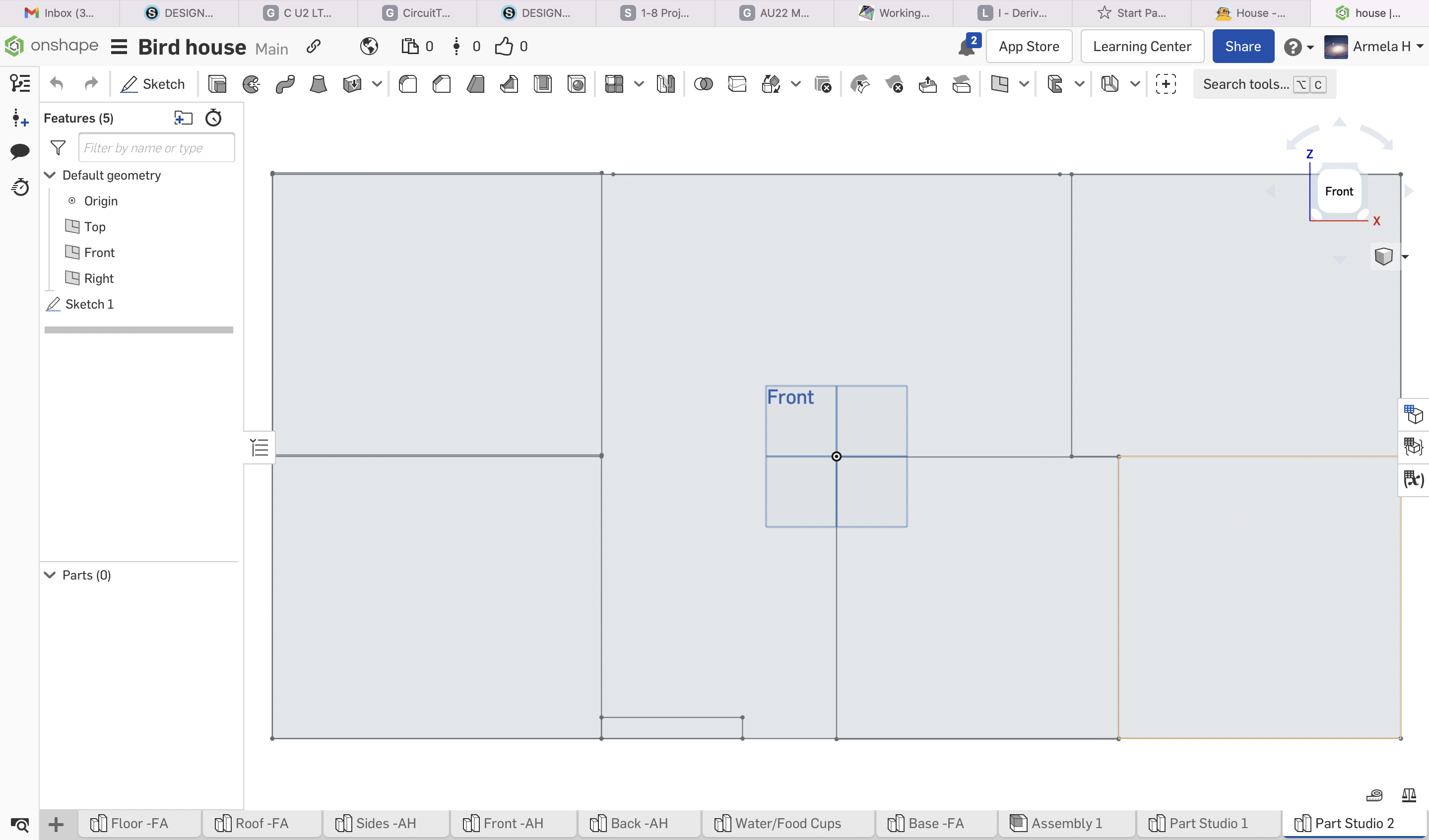The image size is (1429, 840).
Task: Click the Share button
Action: tap(1242, 46)
